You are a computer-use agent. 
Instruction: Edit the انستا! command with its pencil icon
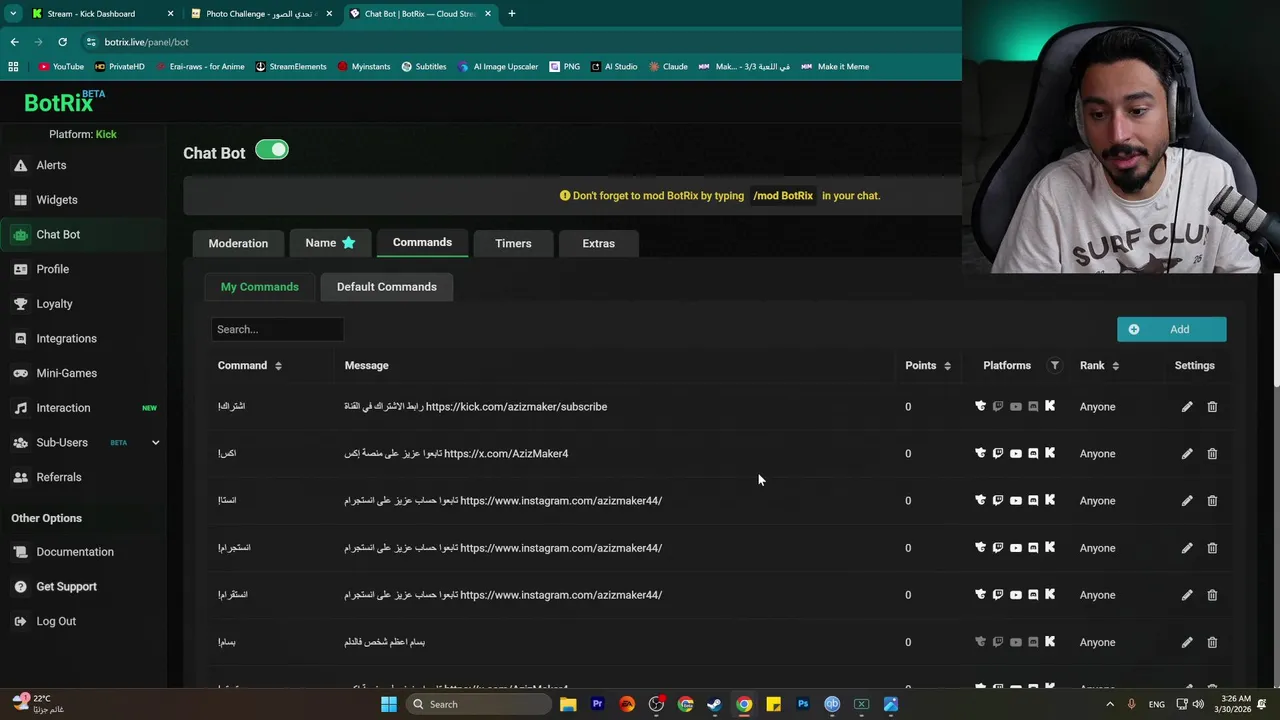point(1187,501)
